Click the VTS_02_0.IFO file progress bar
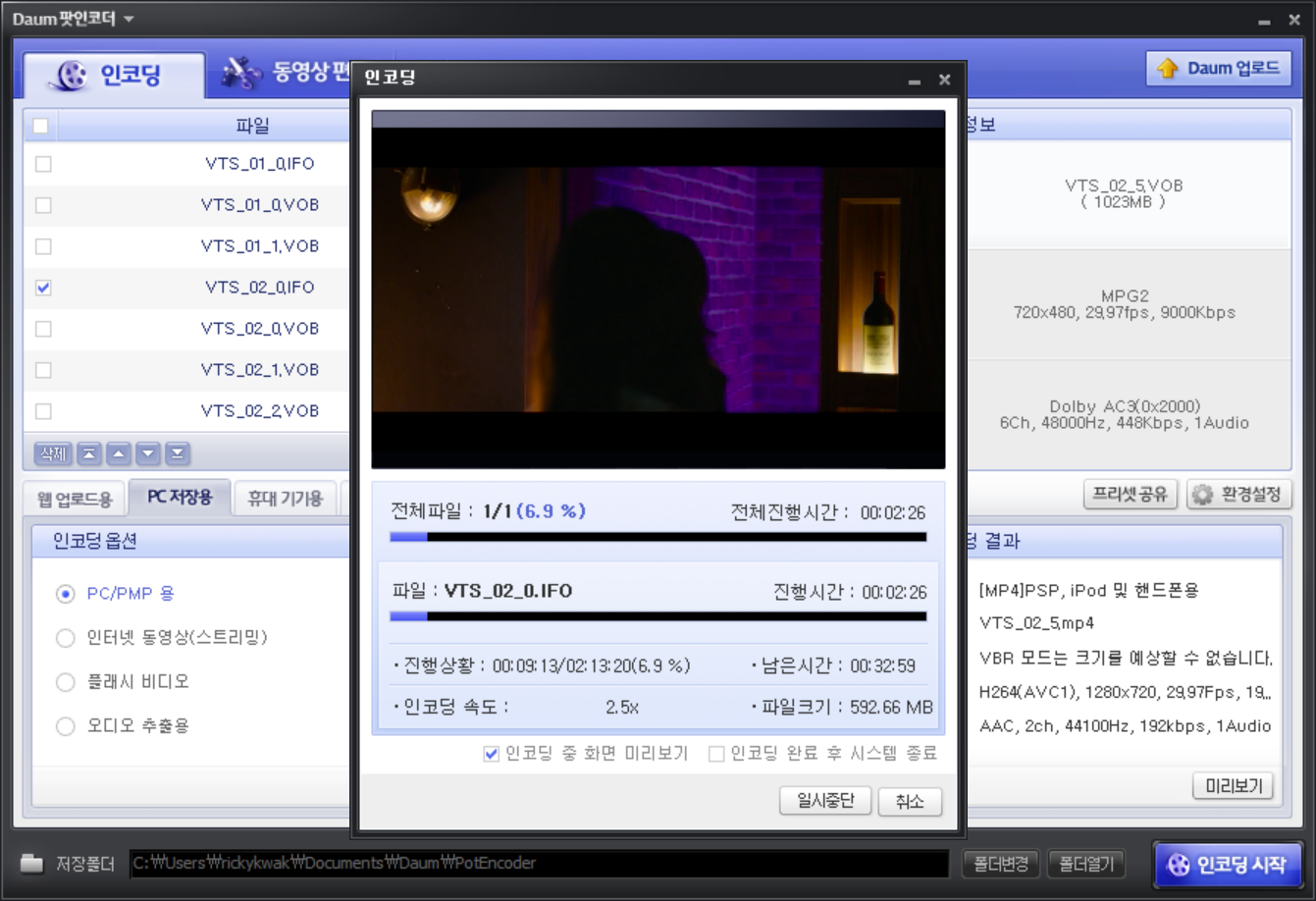 pyautogui.click(x=658, y=616)
